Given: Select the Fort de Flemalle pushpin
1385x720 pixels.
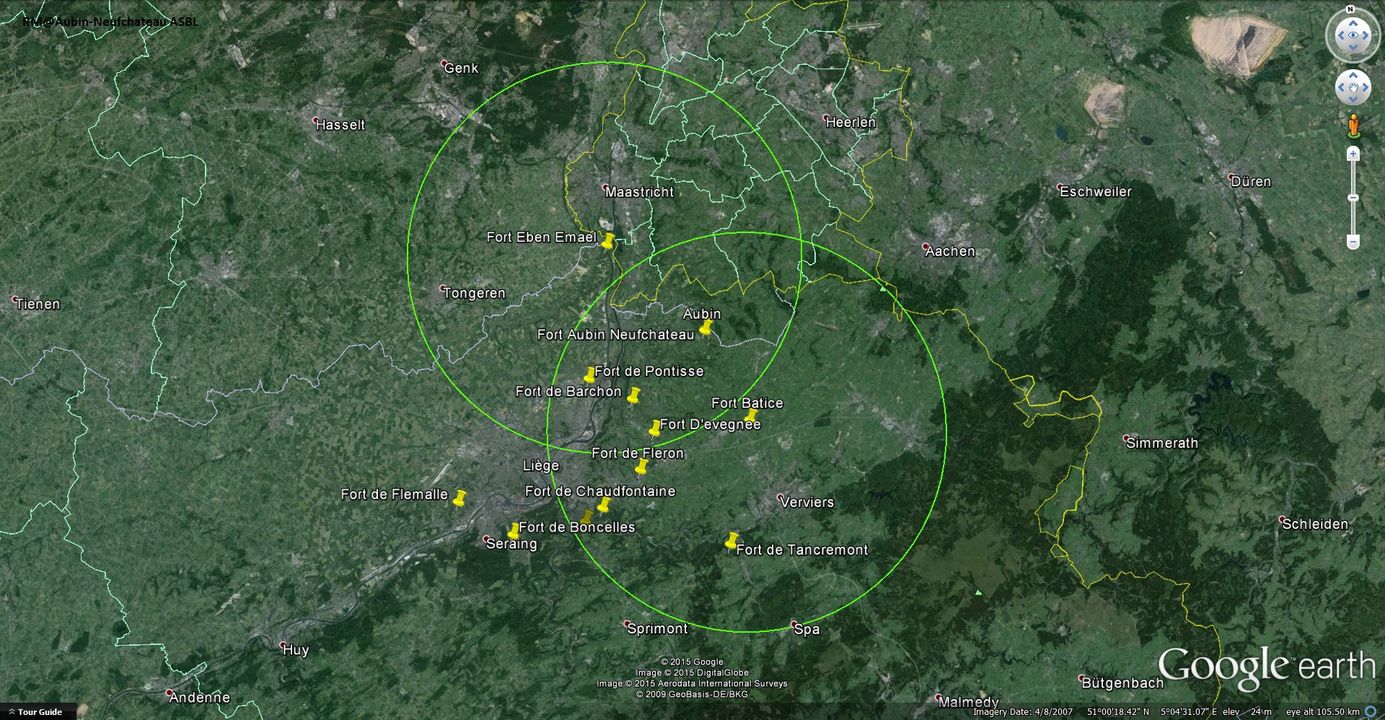Looking at the screenshot, I should (459, 498).
